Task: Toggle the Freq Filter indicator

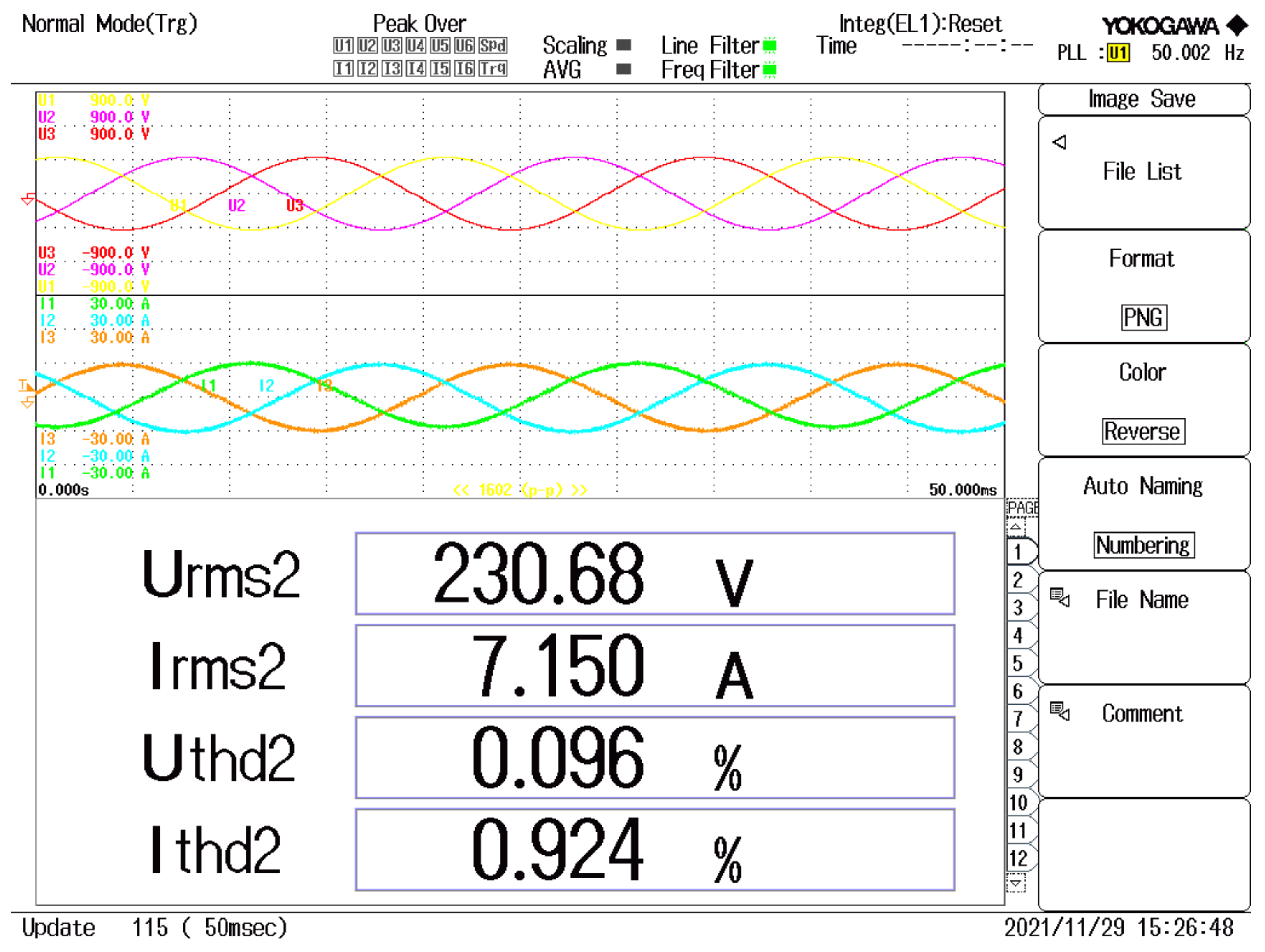Action: 770,70
